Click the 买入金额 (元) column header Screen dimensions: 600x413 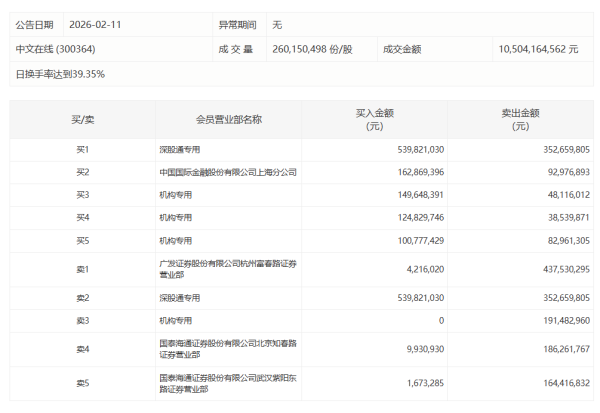pyautogui.click(x=375, y=119)
